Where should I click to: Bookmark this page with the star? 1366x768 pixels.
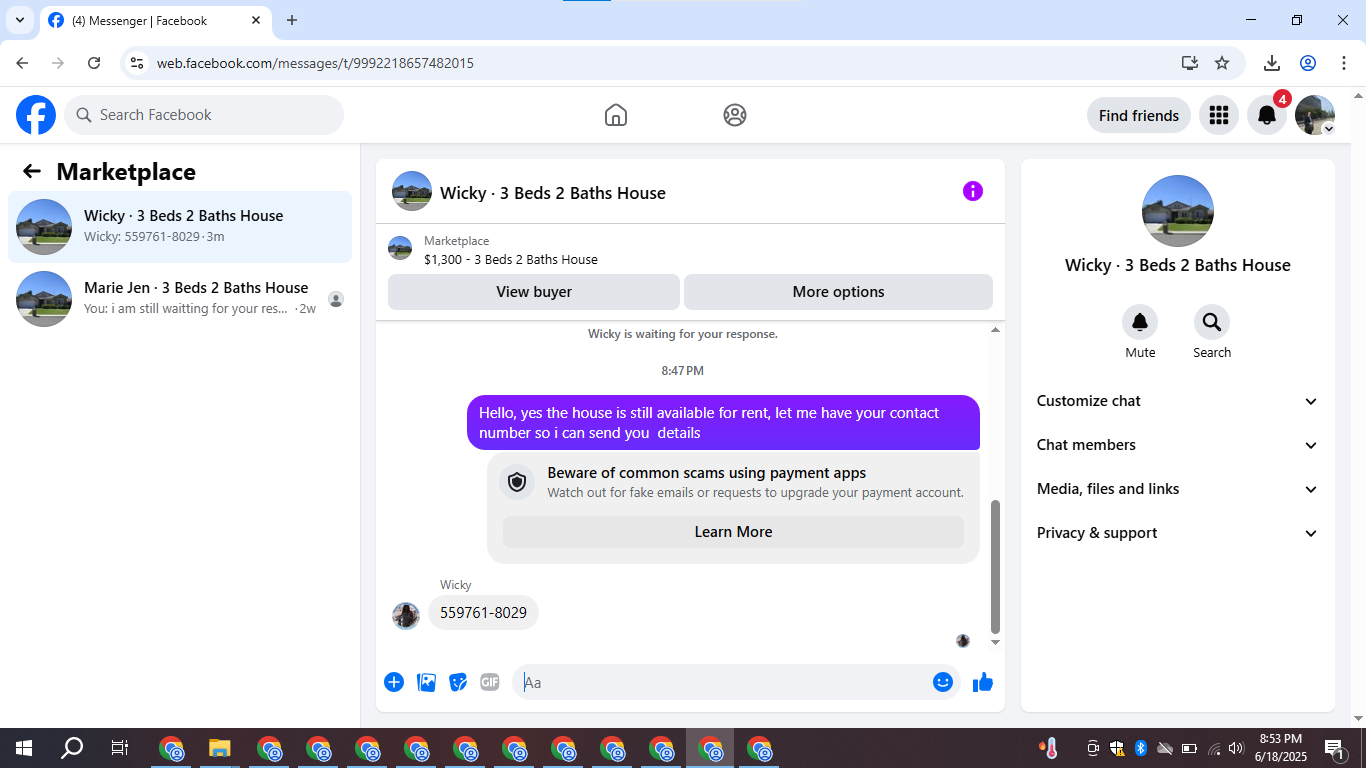coord(1222,63)
